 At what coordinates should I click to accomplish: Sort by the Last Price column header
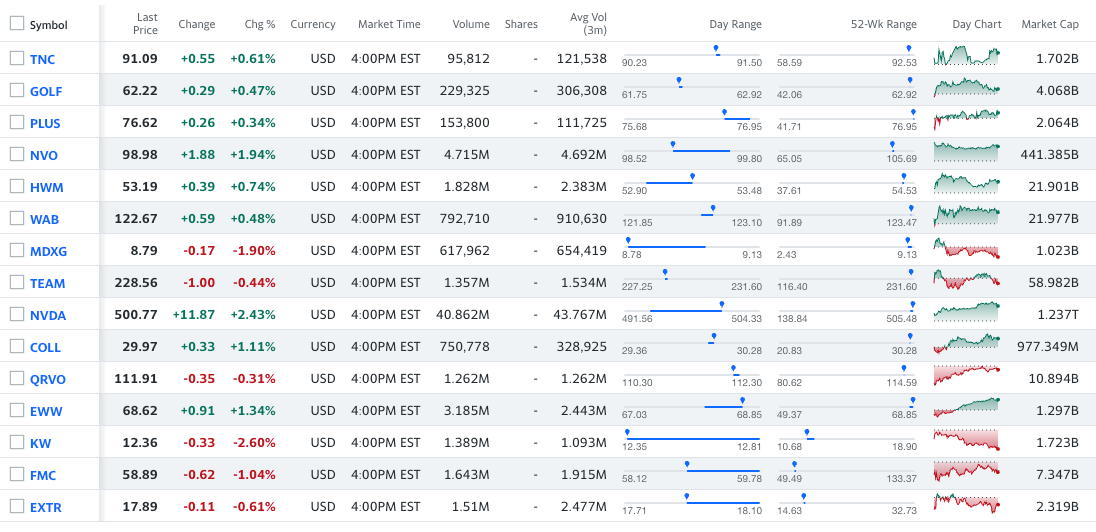coord(147,24)
